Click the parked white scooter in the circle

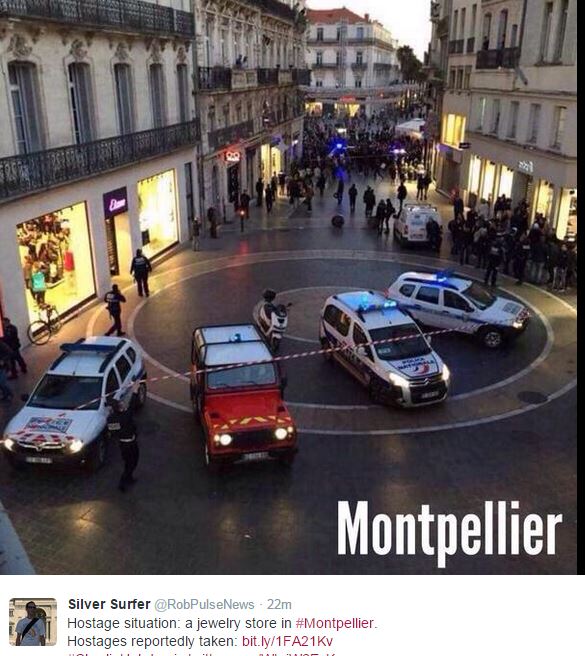click(272, 318)
